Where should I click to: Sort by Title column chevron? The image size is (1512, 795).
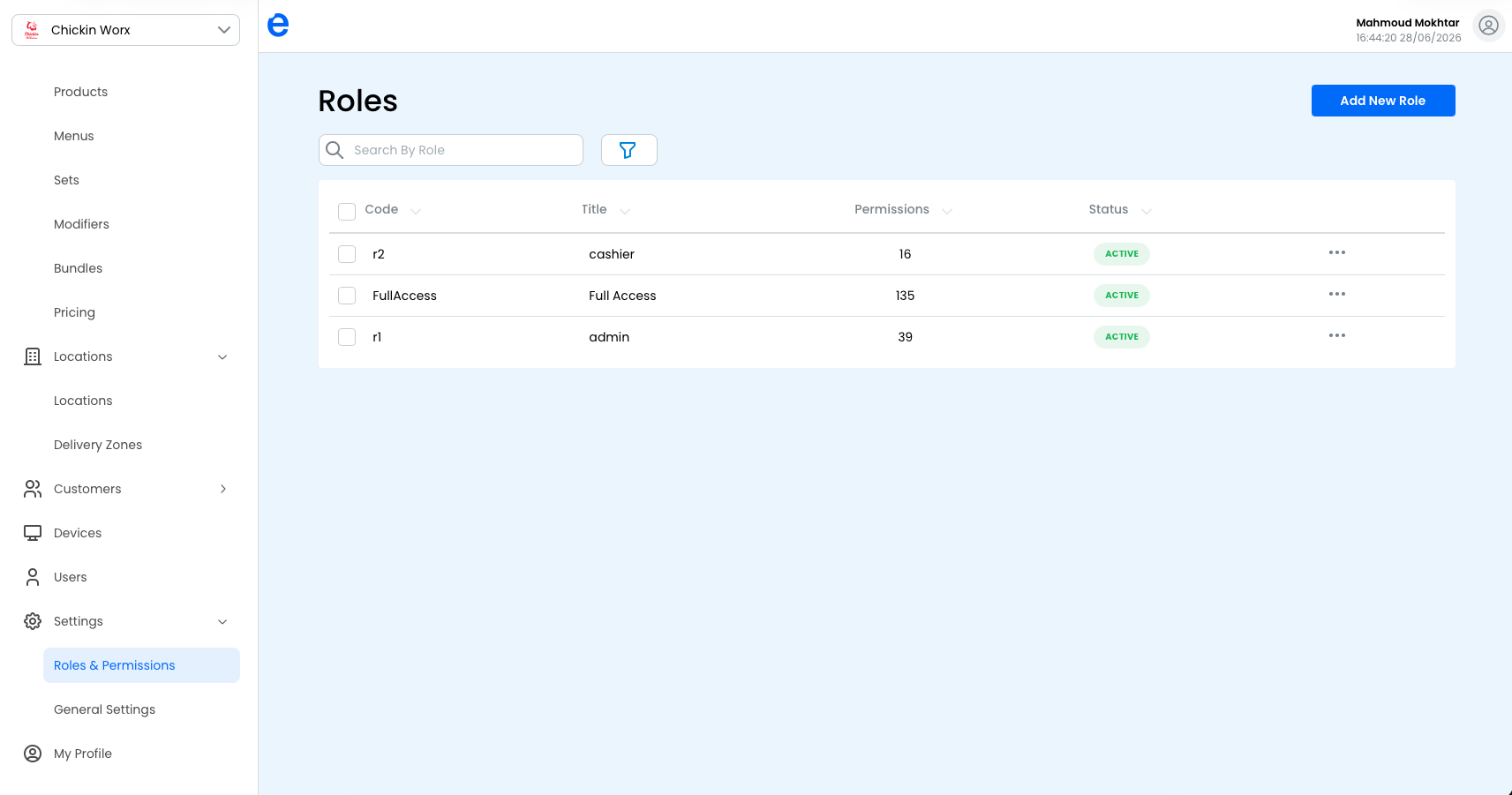point(625,211)
